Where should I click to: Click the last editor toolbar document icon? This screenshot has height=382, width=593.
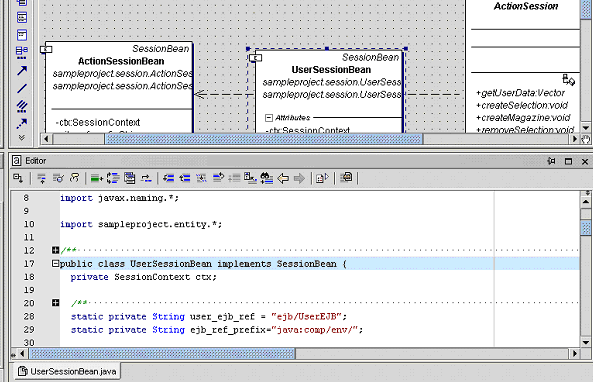pos(346,177)
